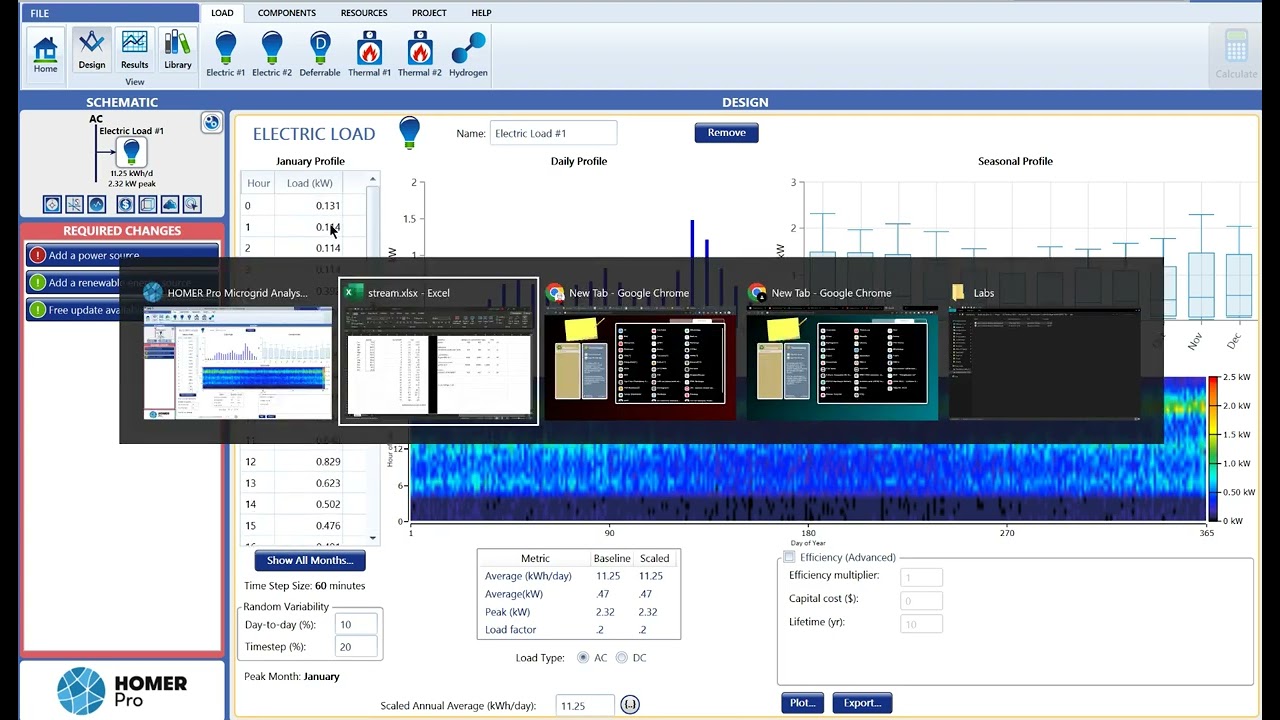This screenshot has width=1280, height=720.
Task: Click the load table scroll-down arrow
Action: 373,538
